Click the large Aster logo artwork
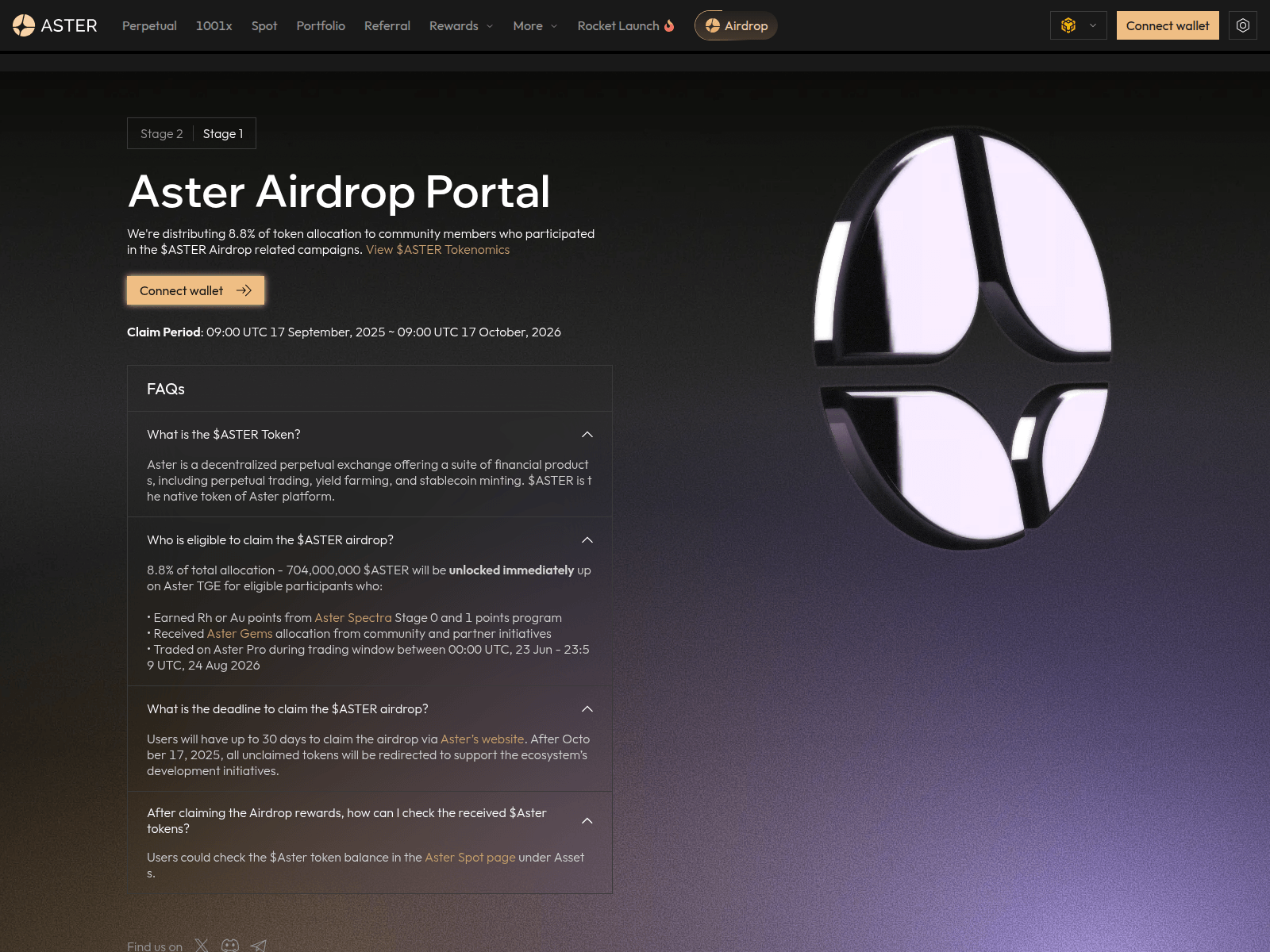Screen dimensions: 1270x952 963,337
